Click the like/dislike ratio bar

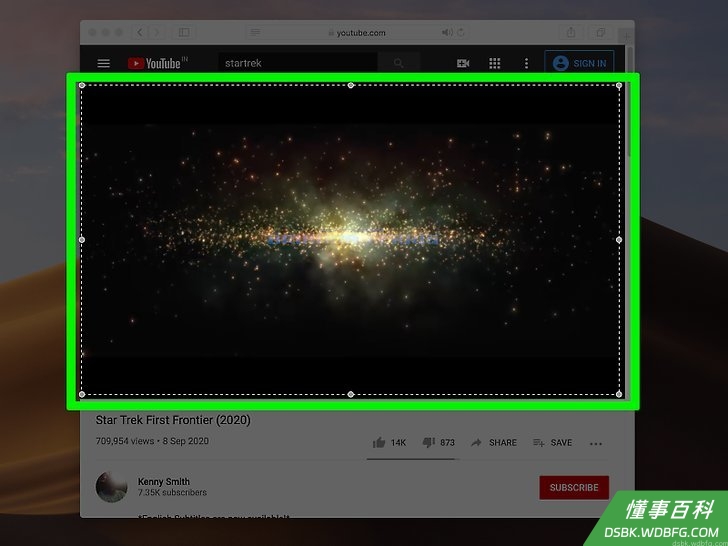point(411,459)
